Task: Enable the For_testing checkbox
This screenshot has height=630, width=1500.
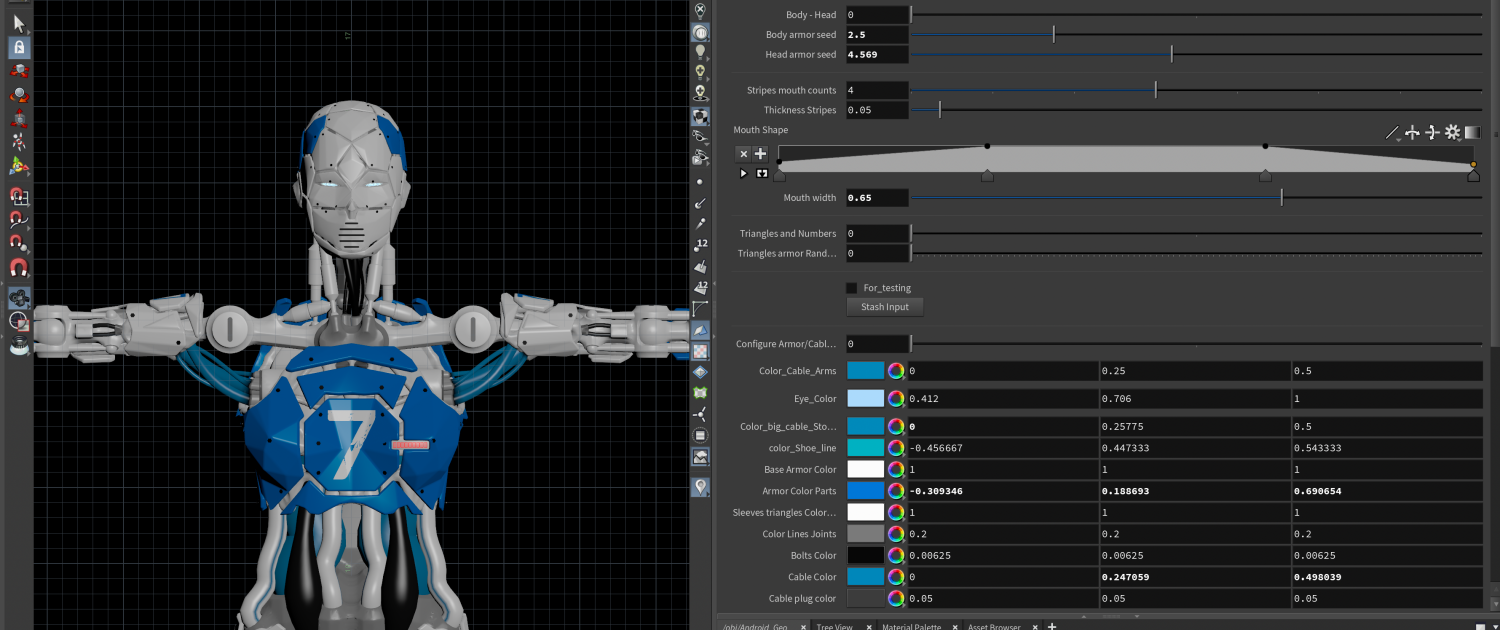Action: click(x=852, y=288)
